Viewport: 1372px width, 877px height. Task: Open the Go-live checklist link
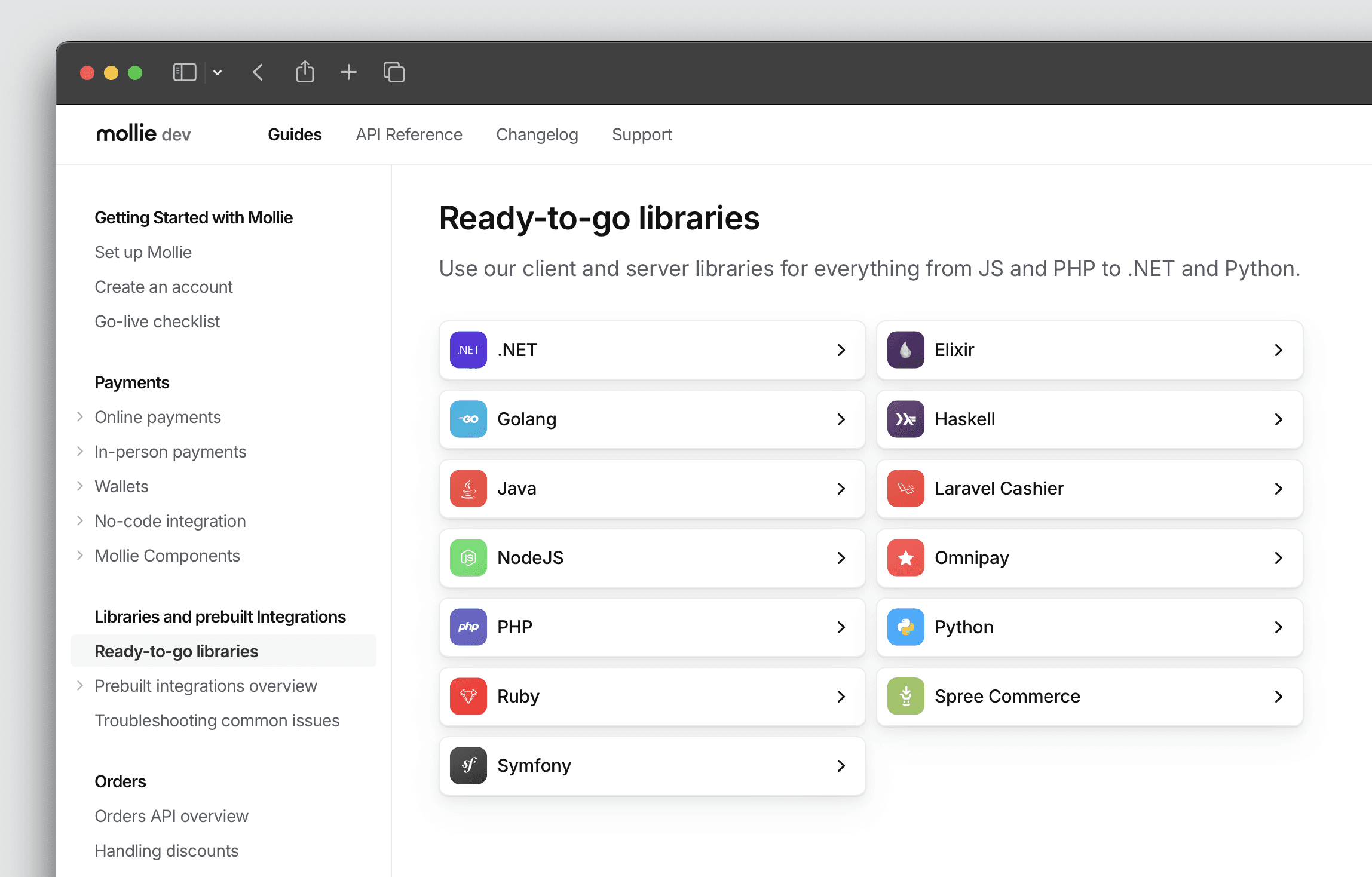tap(157, 321)
